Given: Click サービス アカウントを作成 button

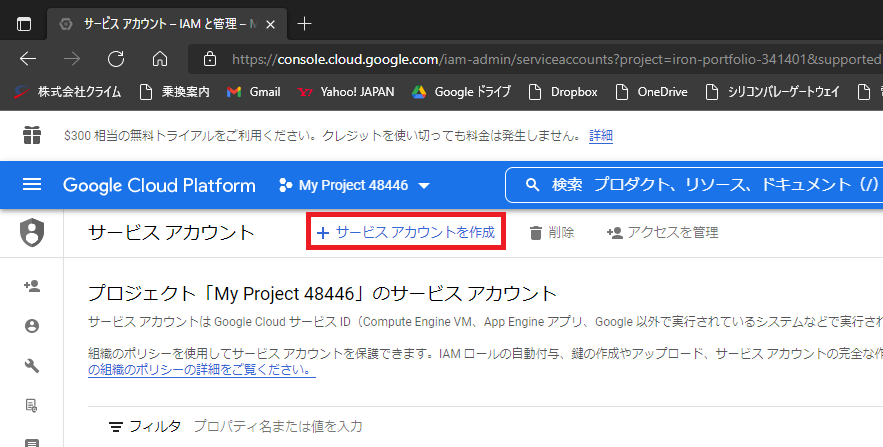Looking at the screenshot, I should pos(406,232).
